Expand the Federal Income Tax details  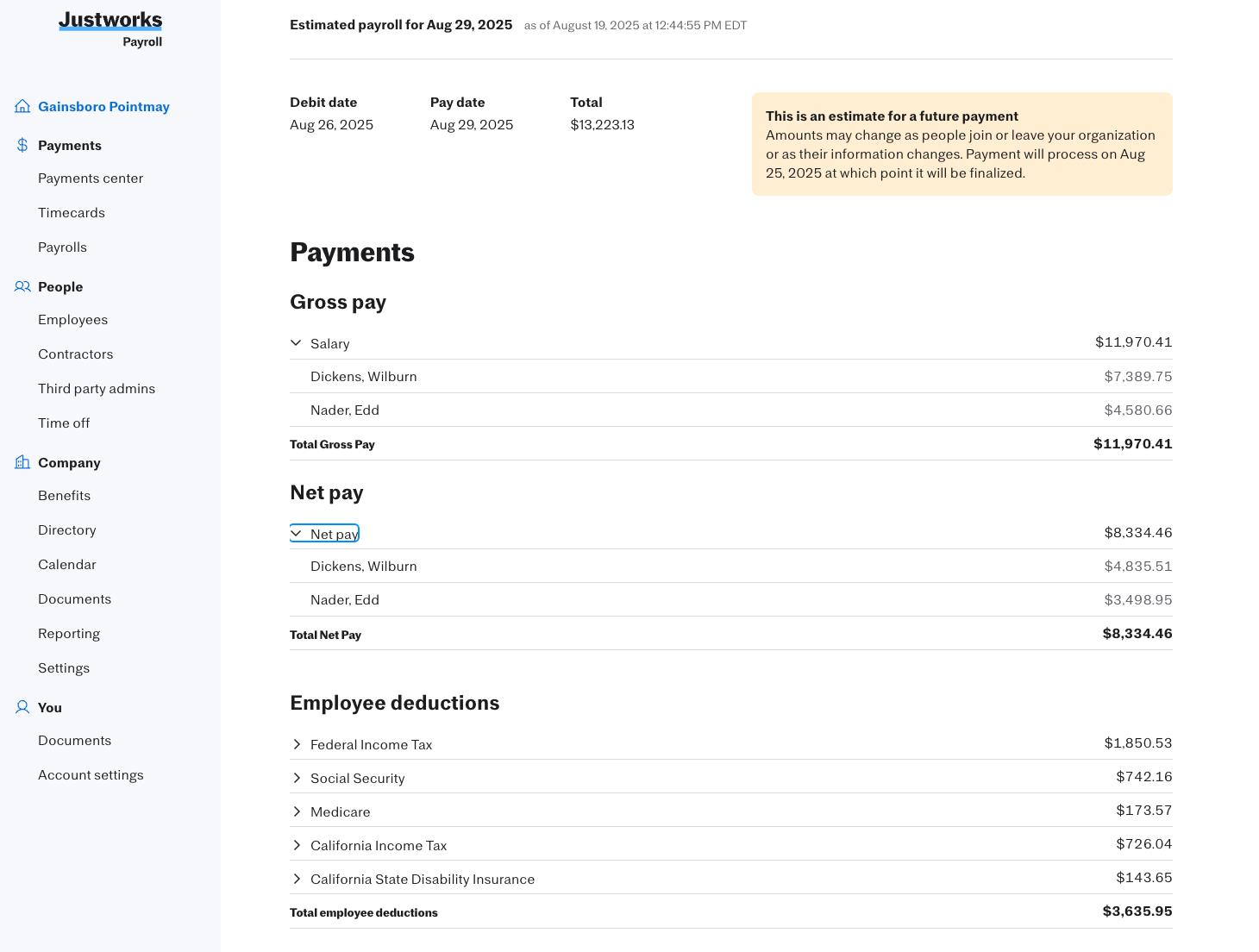[297, 743]
